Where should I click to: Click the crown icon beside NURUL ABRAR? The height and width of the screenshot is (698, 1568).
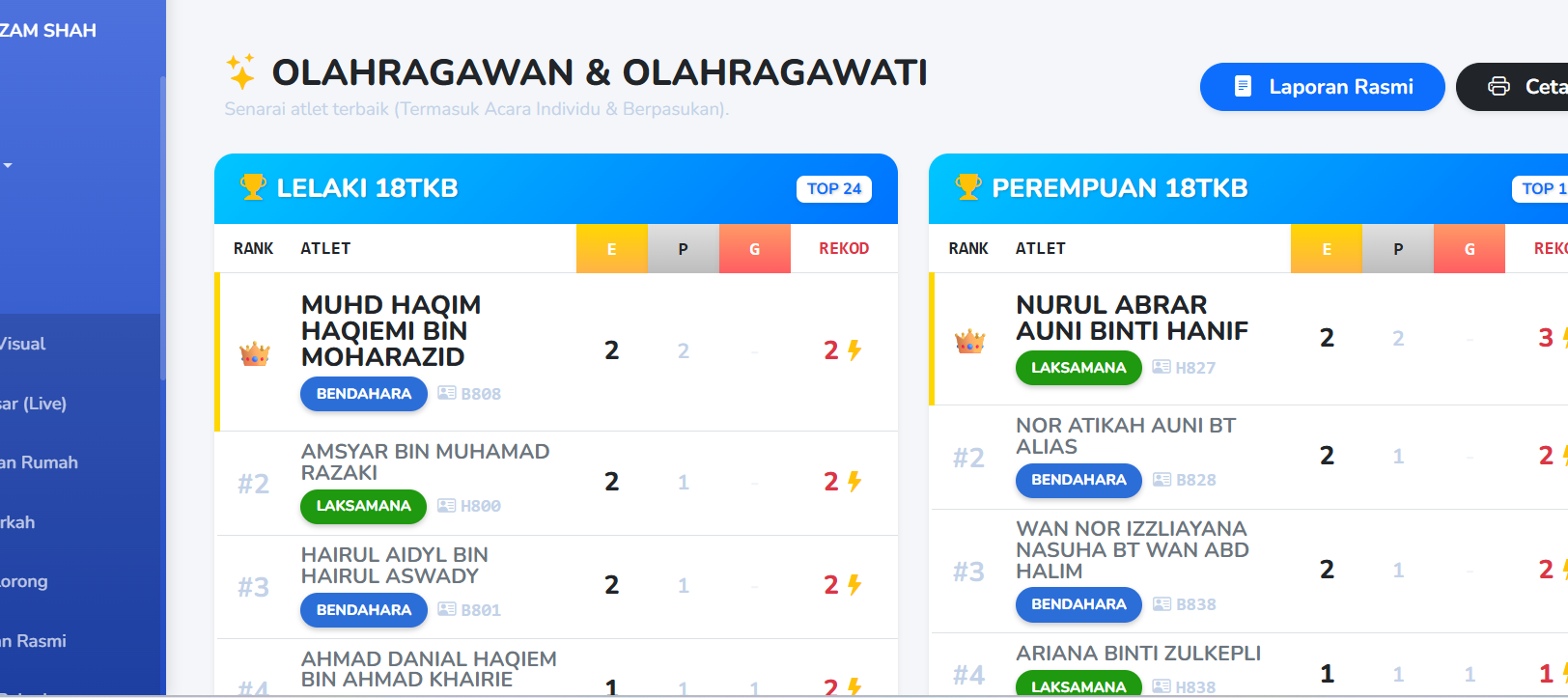[969, 341]
